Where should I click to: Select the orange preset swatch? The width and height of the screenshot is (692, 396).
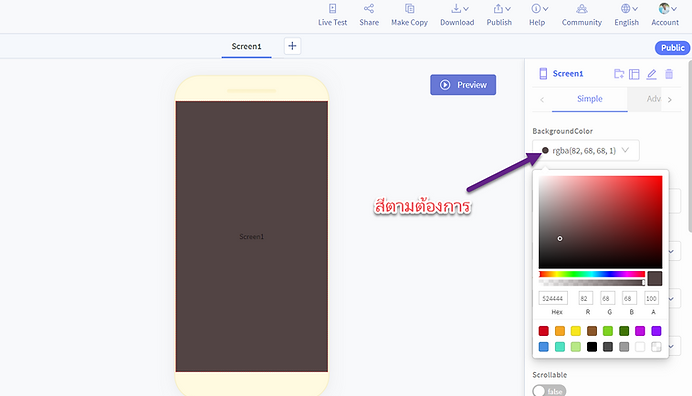560,331
